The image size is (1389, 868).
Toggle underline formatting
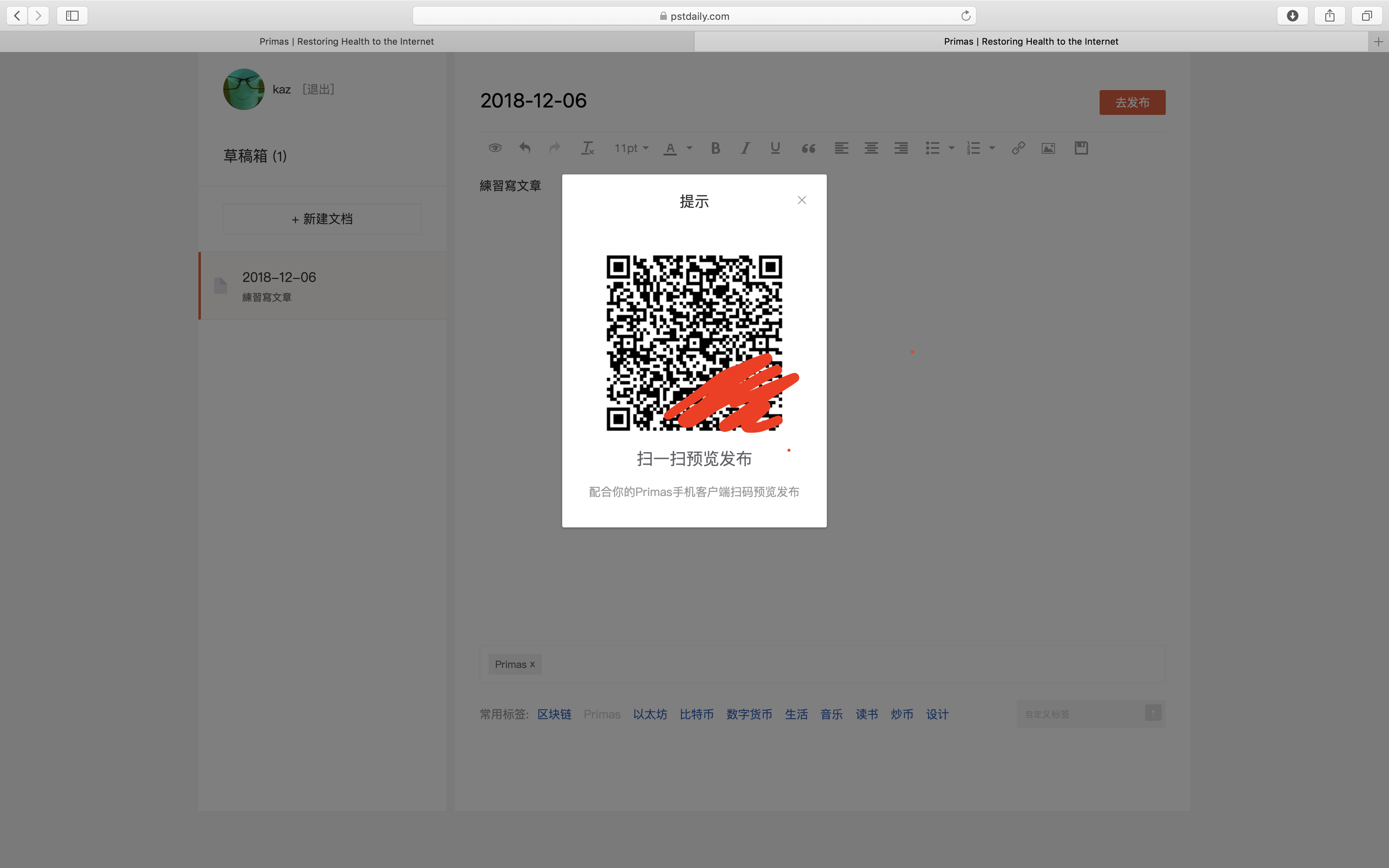[775, 148]
